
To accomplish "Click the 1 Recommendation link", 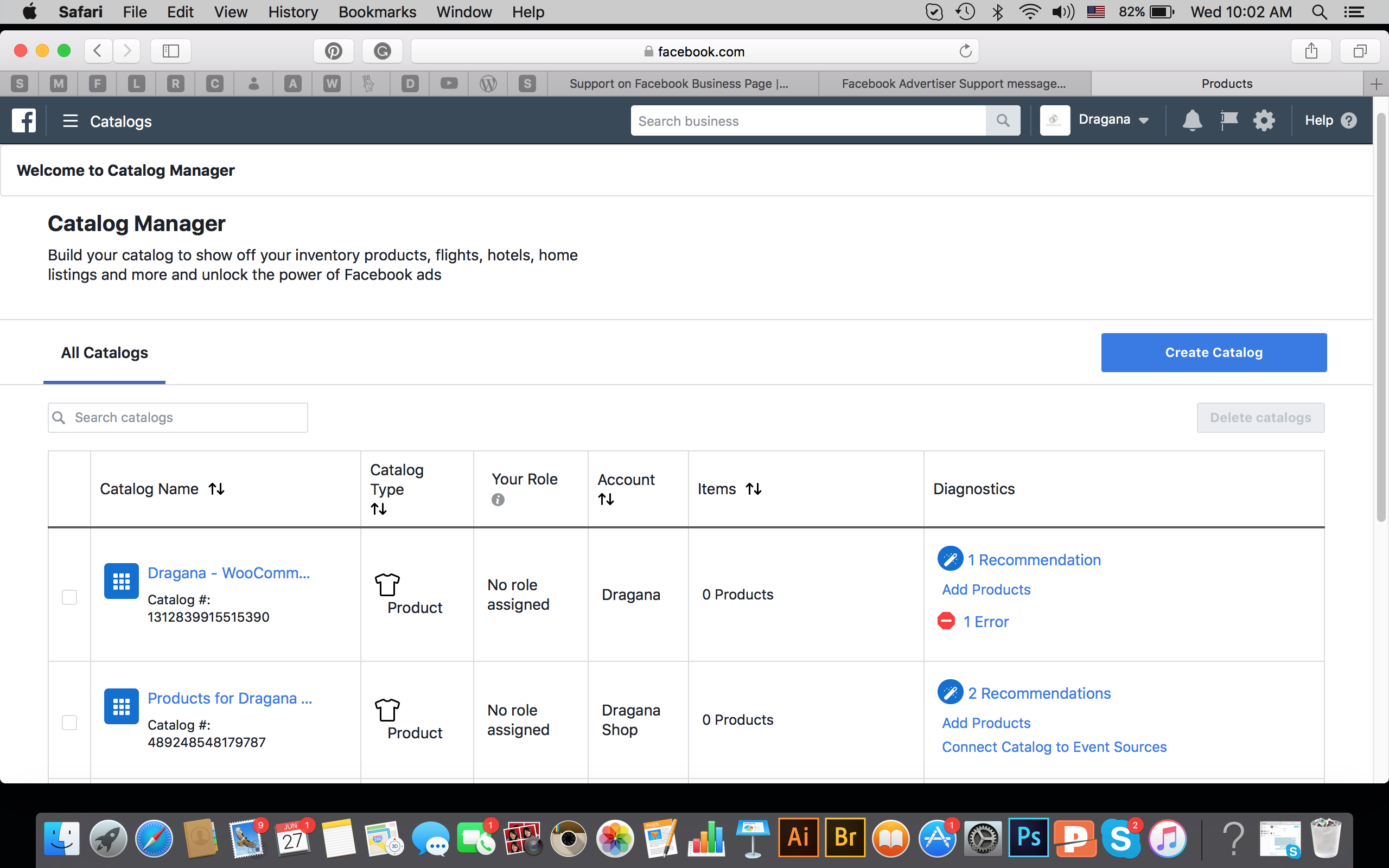I will (1034, 560).
